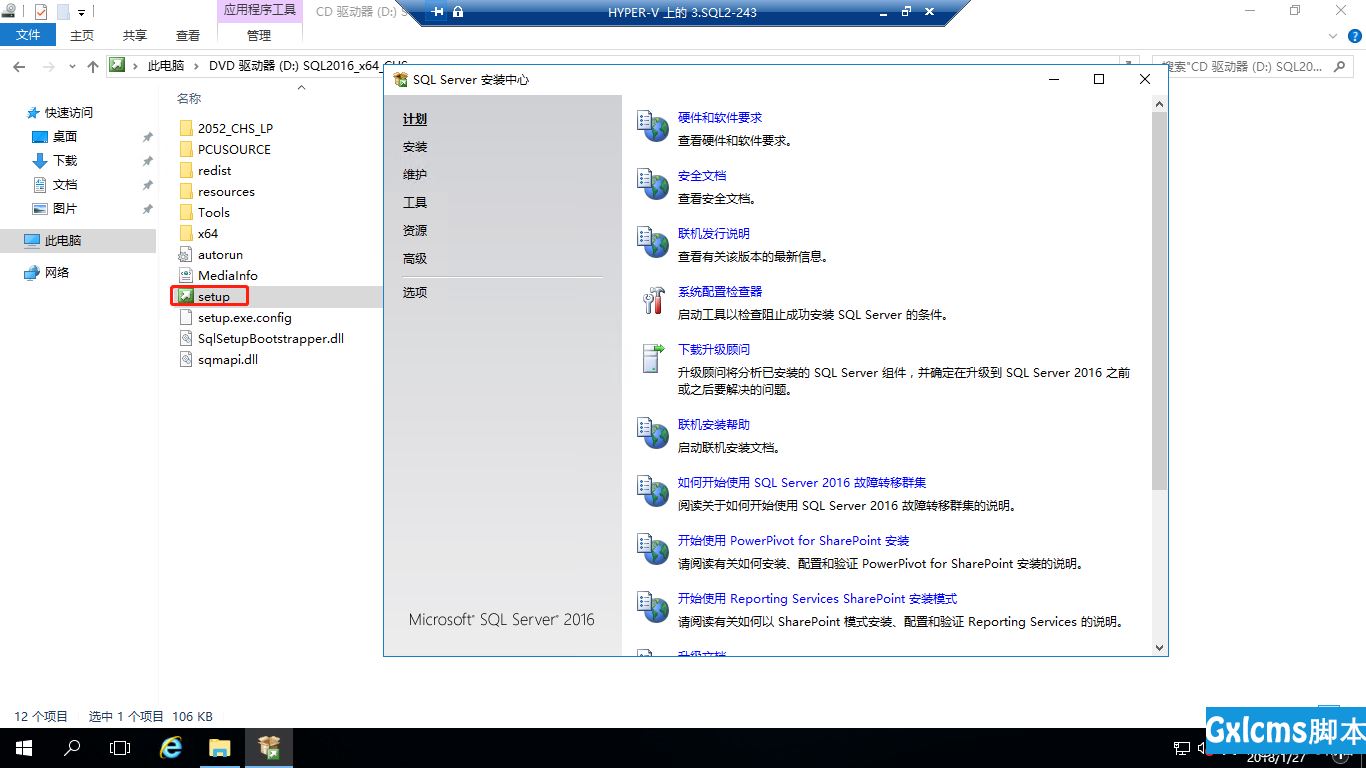Click the failover cluster 故障转移群集 icon
Image resolution: width=1366 pixels, height=768 pixels.
point(654,492)
